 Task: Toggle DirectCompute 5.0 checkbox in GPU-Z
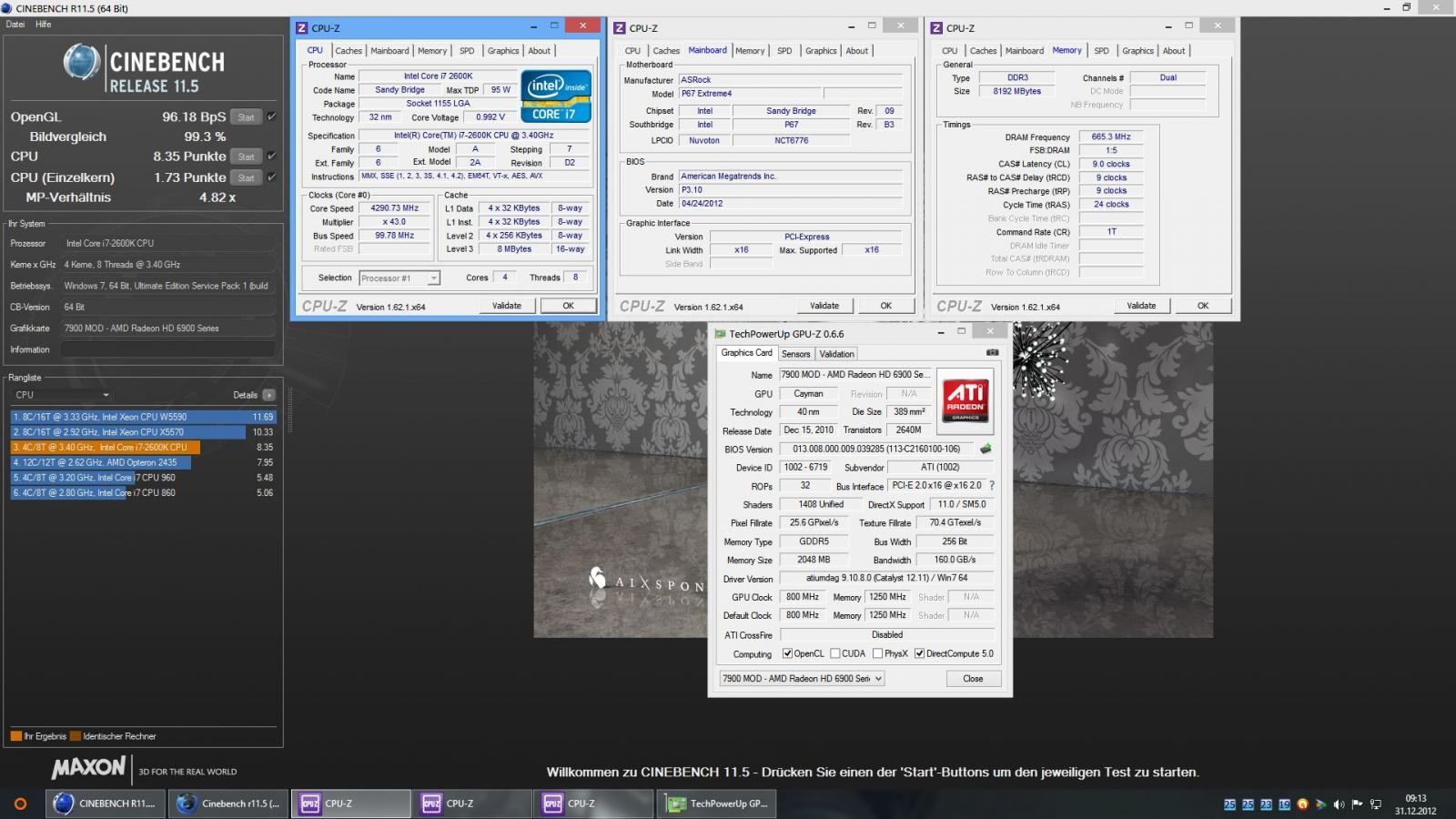(x=919, y=653)
